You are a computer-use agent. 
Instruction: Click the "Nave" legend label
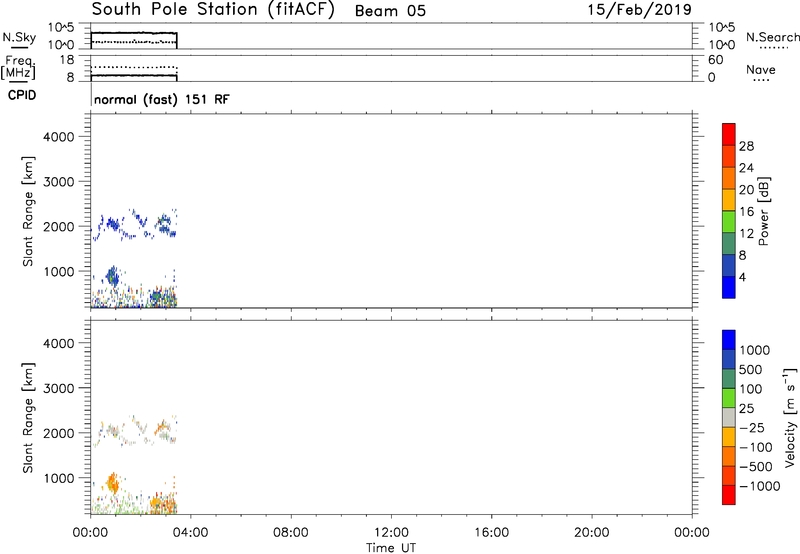(761, 69)
